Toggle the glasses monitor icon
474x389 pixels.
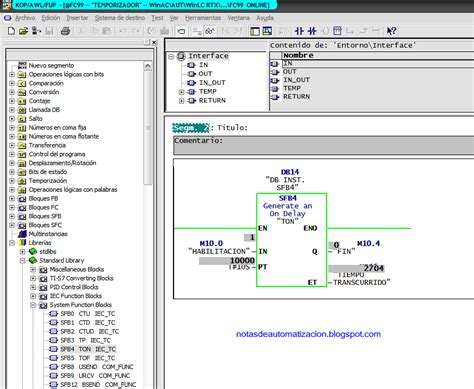pos(210,31)
